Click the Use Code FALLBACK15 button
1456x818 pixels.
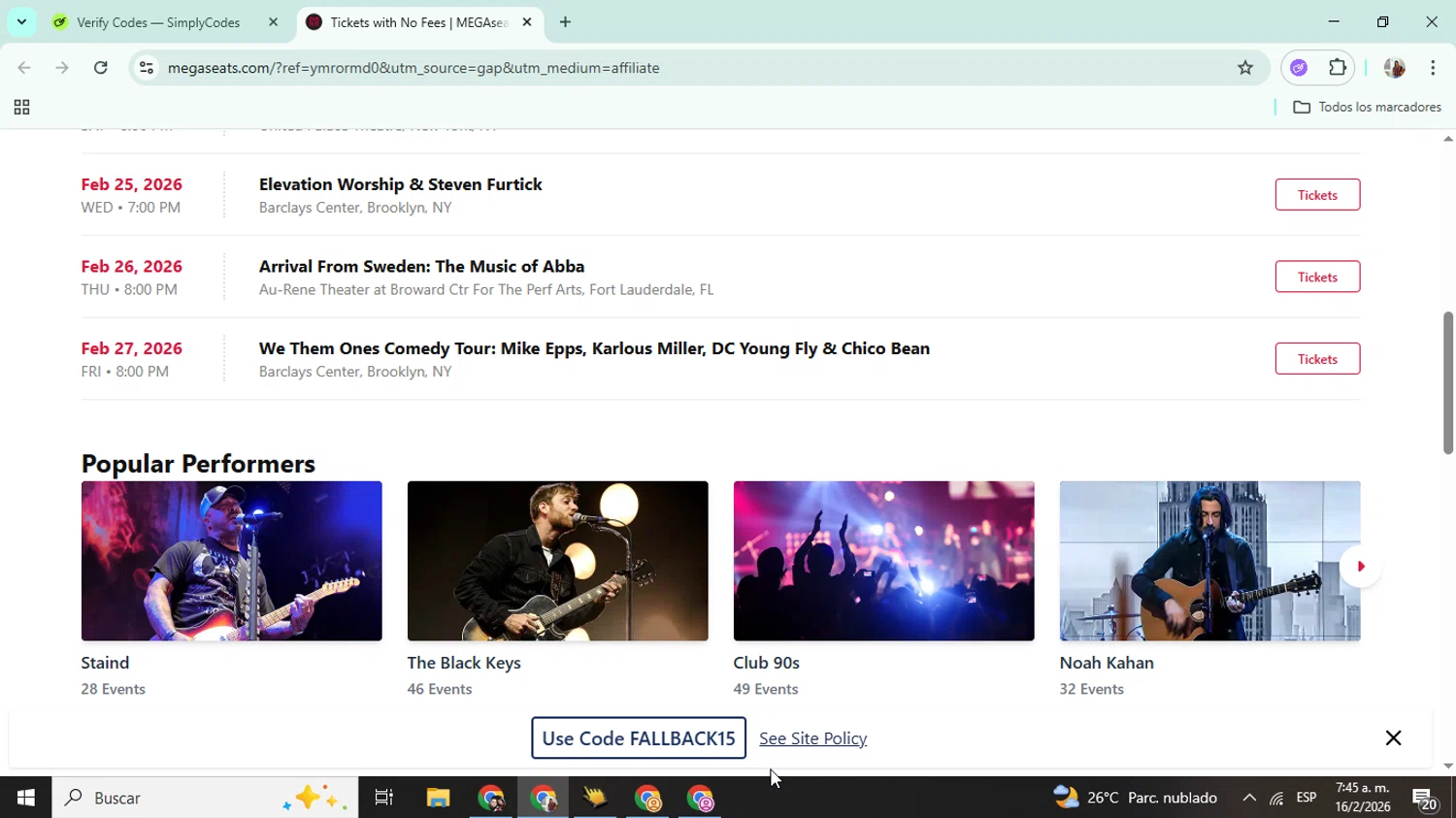(x=639, y=738)
